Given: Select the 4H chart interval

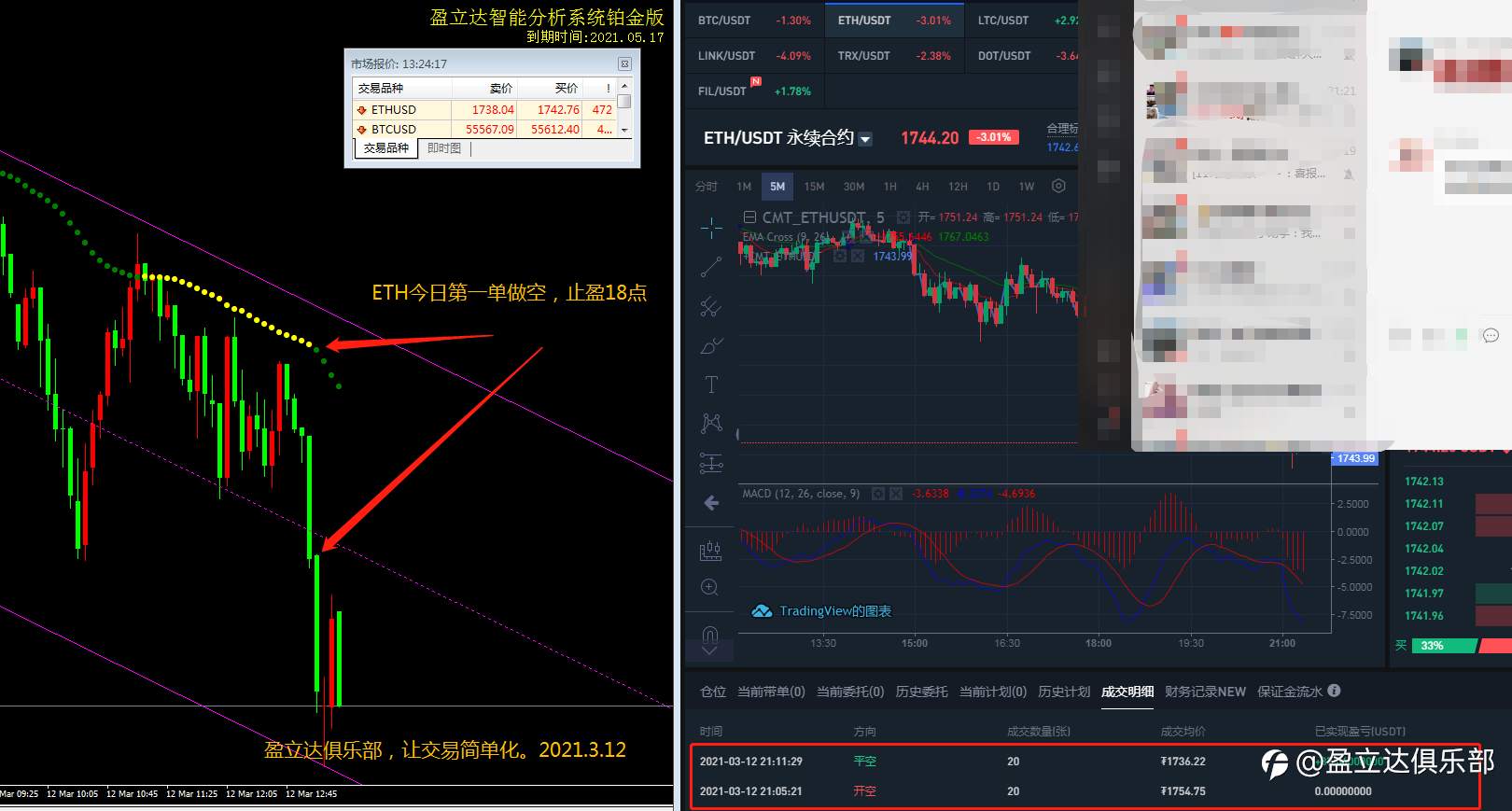Looking at the screenshot, I should coord(922,187).
